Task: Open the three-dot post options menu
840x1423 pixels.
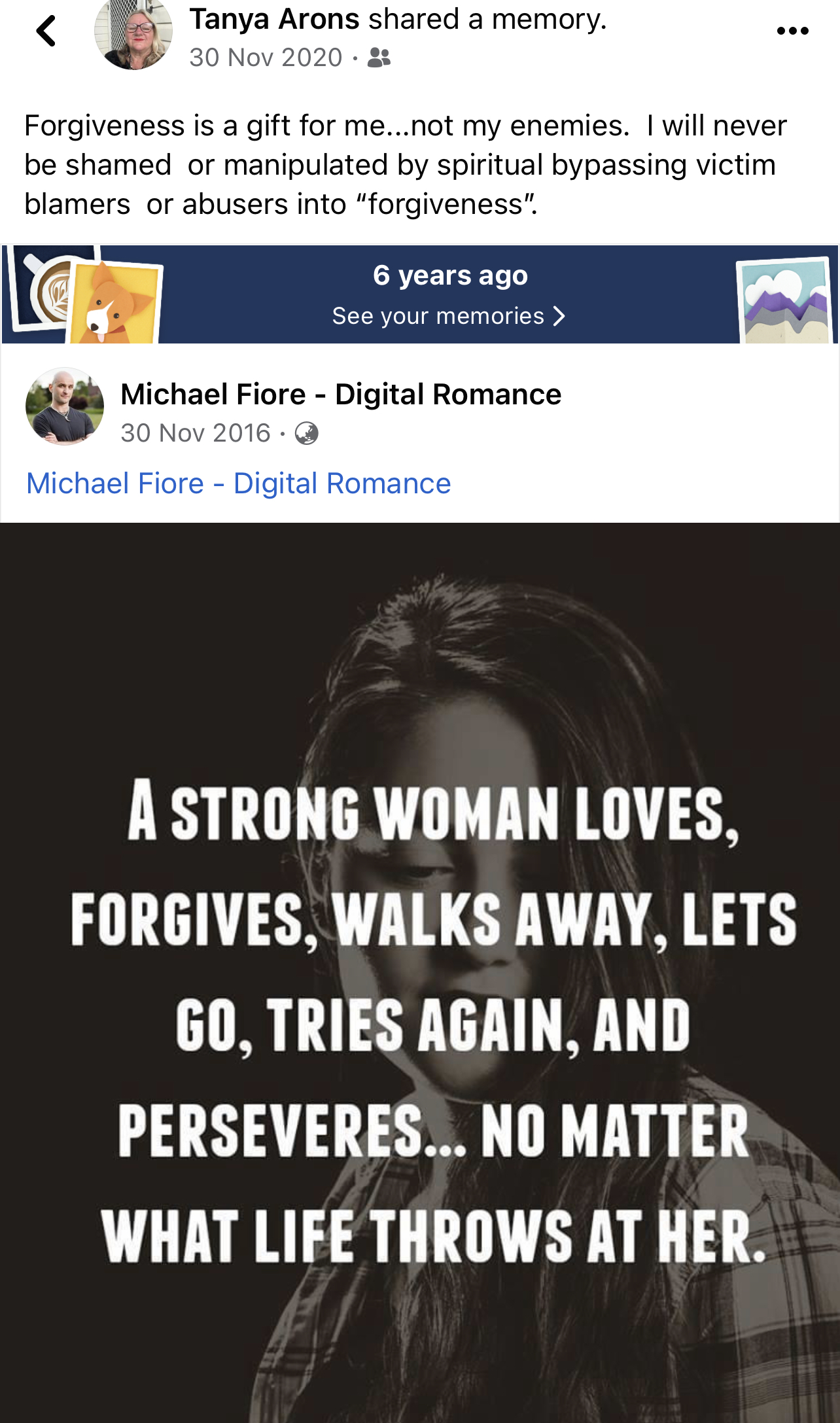Action: [x=792, y=31]
